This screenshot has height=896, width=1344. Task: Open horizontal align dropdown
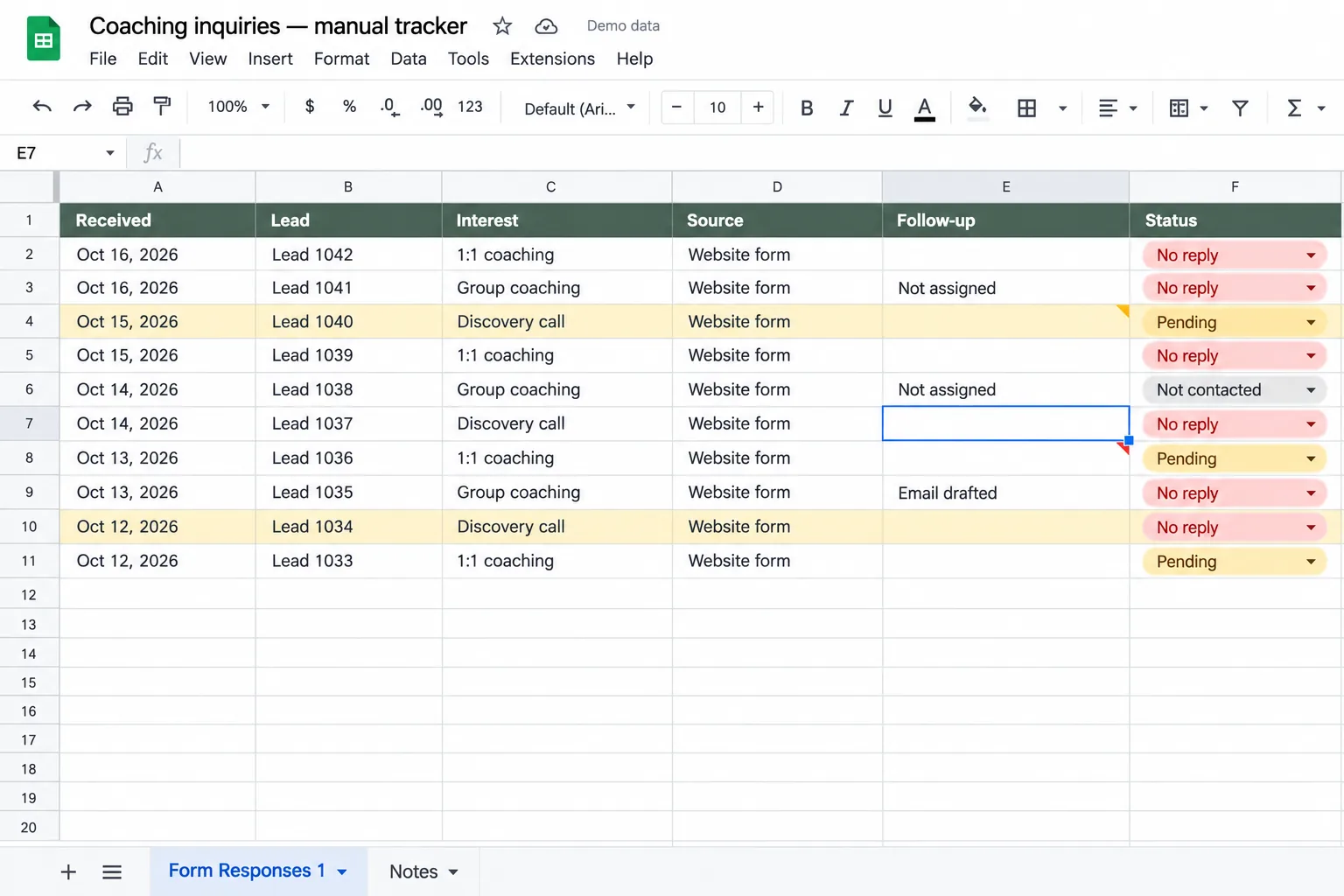click(1117, 108)
